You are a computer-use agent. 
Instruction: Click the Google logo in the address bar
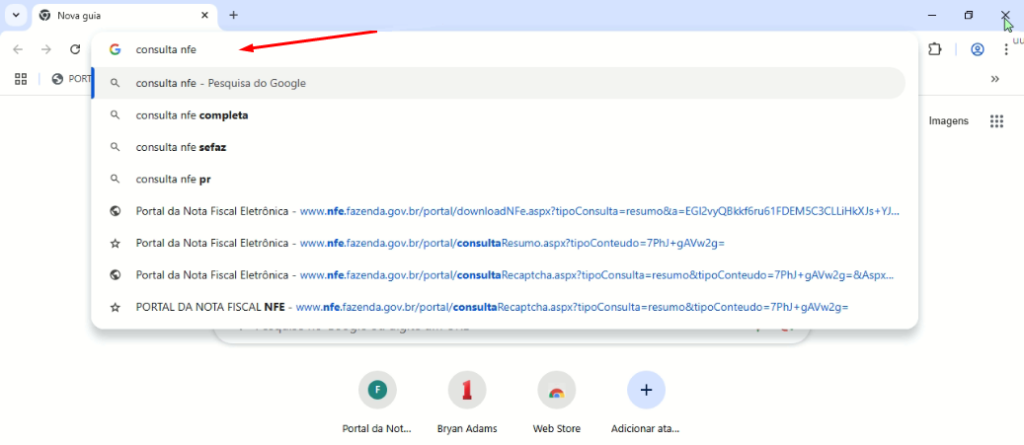coord(115,50)
